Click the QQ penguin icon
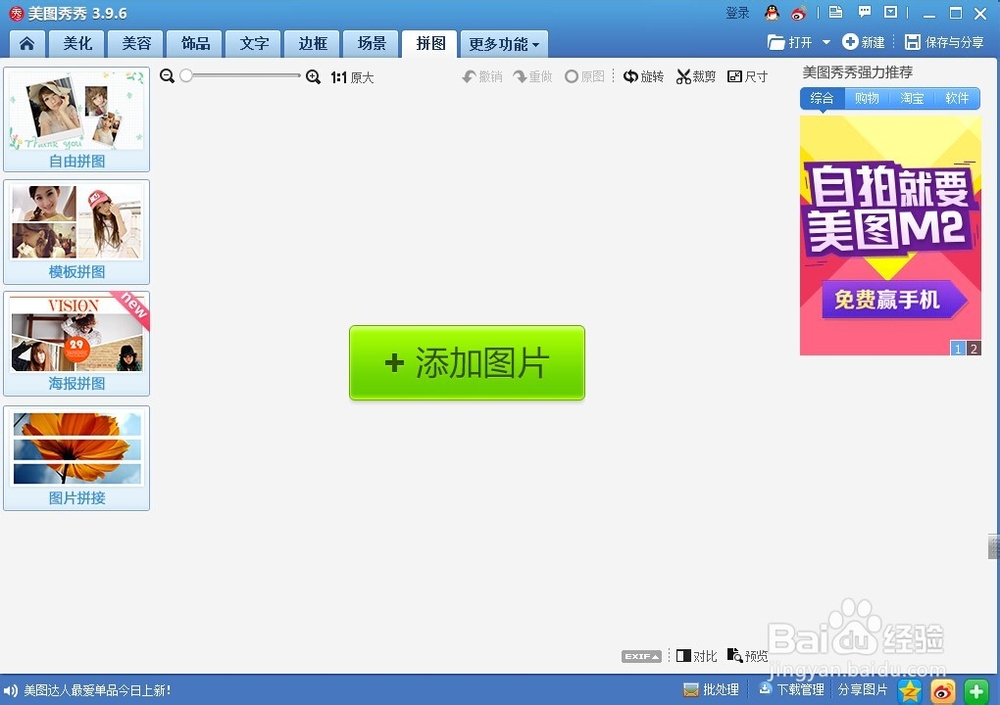The height and width of the screenshot is (705, 1000). (x=772, y=13)
